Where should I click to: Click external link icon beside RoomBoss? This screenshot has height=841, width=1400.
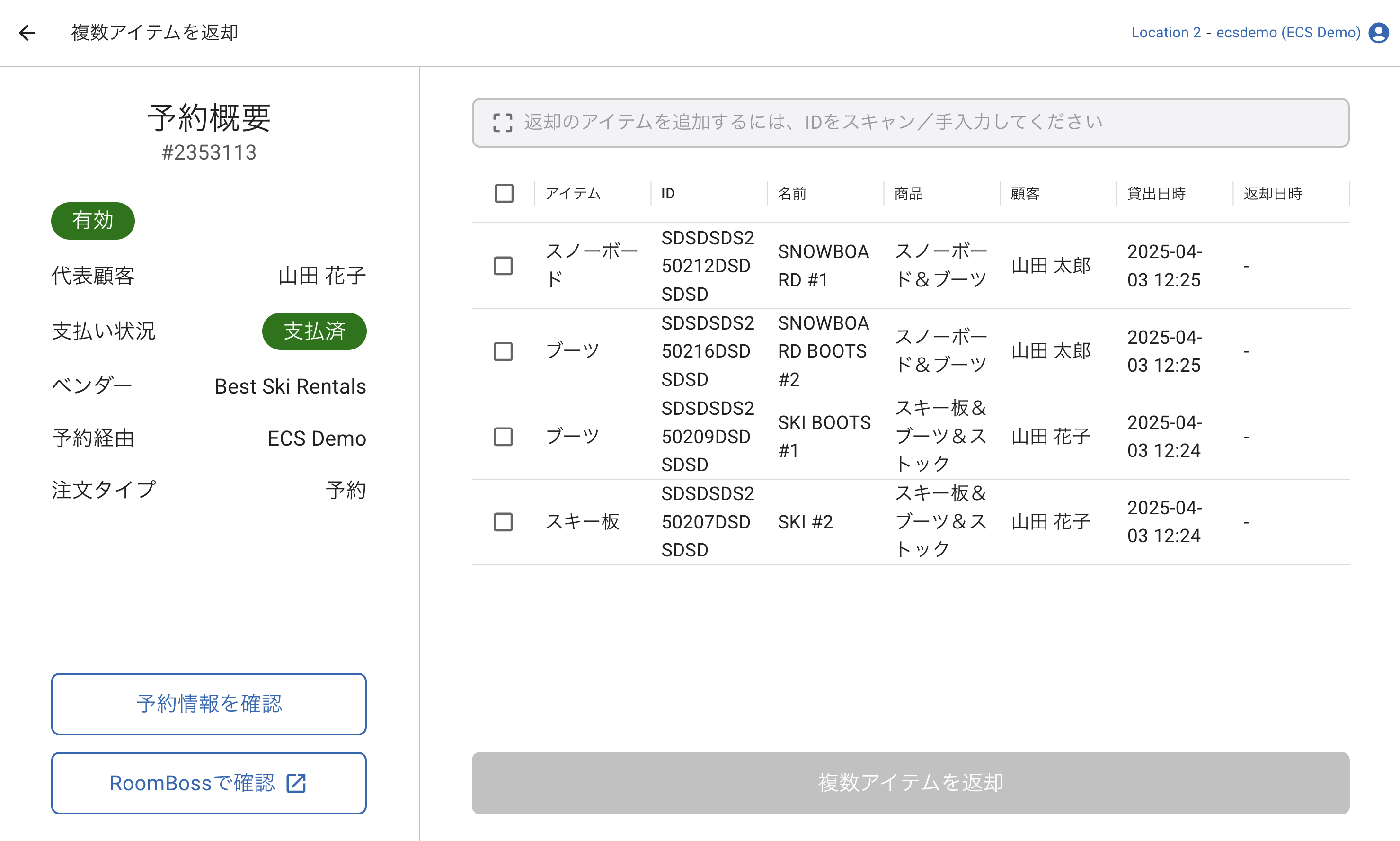(x=296, y=783)
